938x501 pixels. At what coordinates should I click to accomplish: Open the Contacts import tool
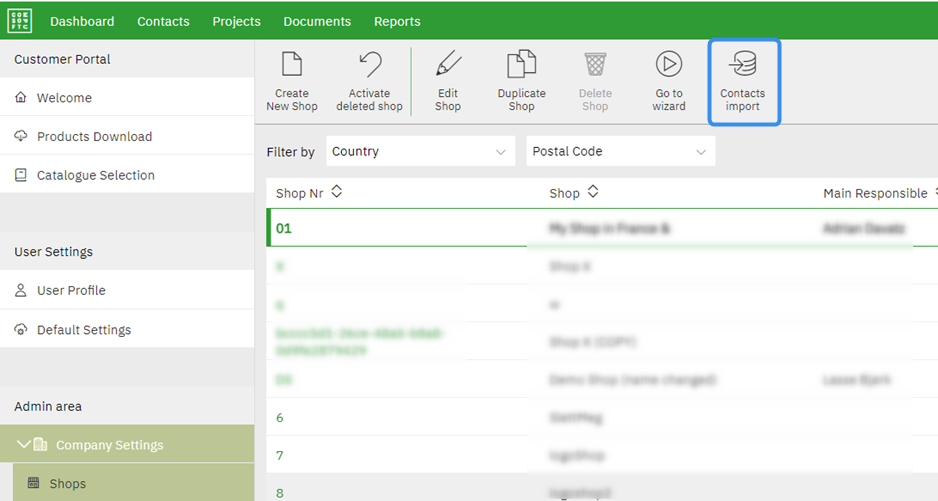(x=743, y=66)
